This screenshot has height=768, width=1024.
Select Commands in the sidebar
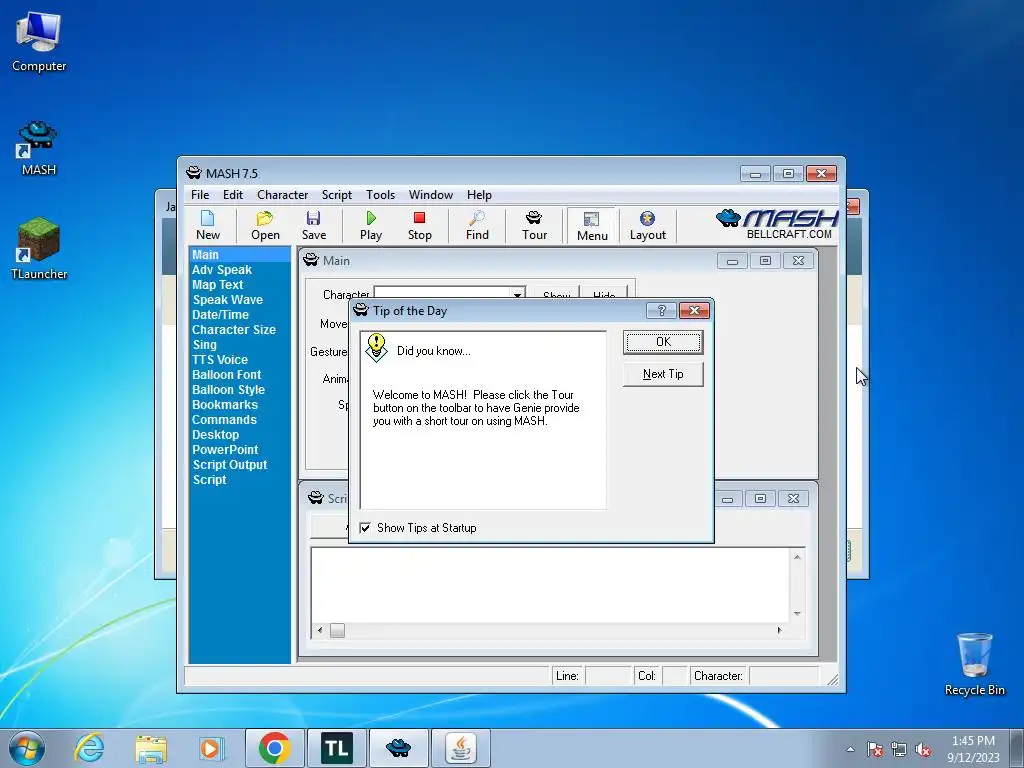point(224,420)
